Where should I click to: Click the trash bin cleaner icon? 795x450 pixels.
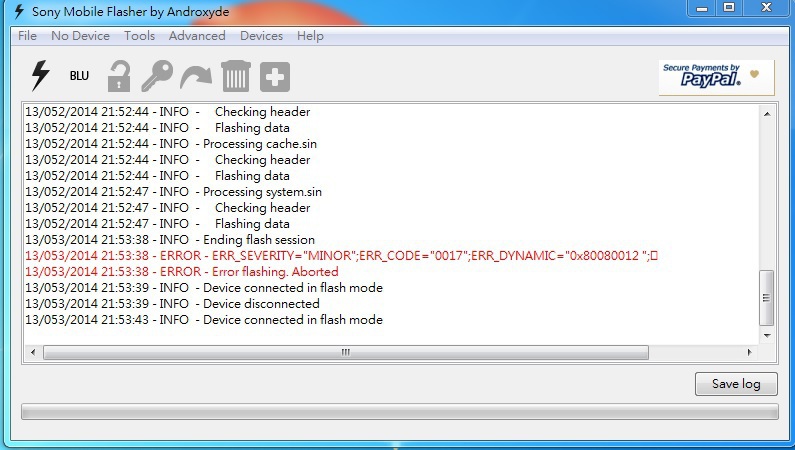(236, 76)
